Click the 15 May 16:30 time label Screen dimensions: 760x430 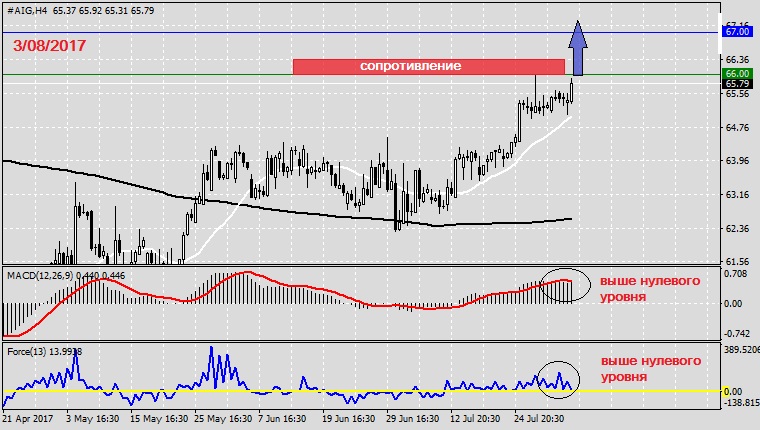click(x=159, y=418)
